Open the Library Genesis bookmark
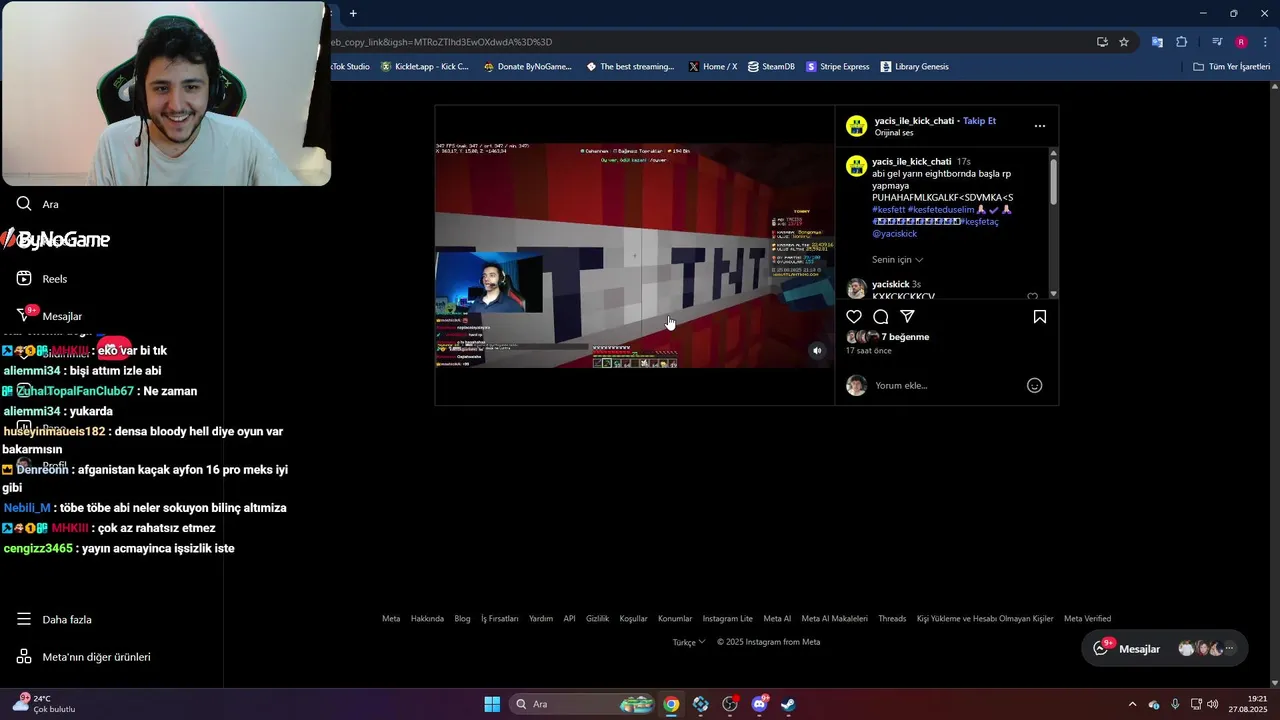The height and width of the screenshot is (720, 1280). [x=914, y=67]
